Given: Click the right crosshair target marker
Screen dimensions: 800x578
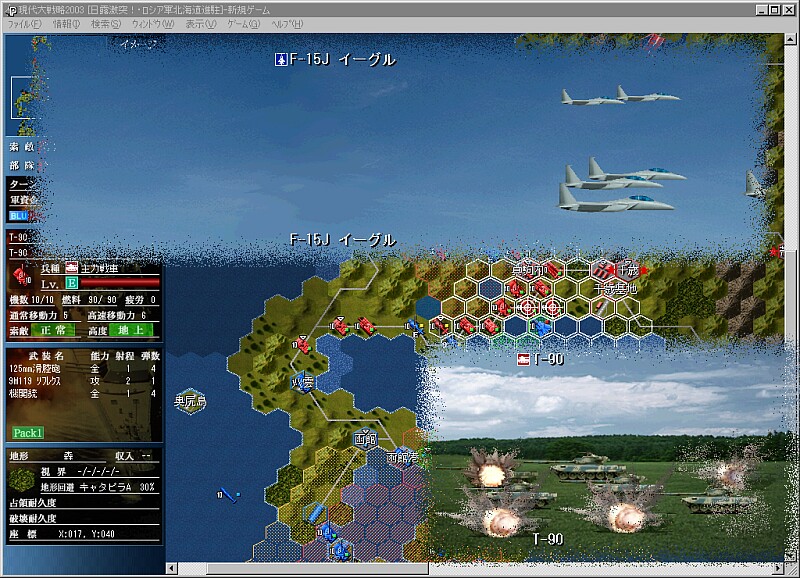Looking at the screenshot, I should [x=553, y=308].
